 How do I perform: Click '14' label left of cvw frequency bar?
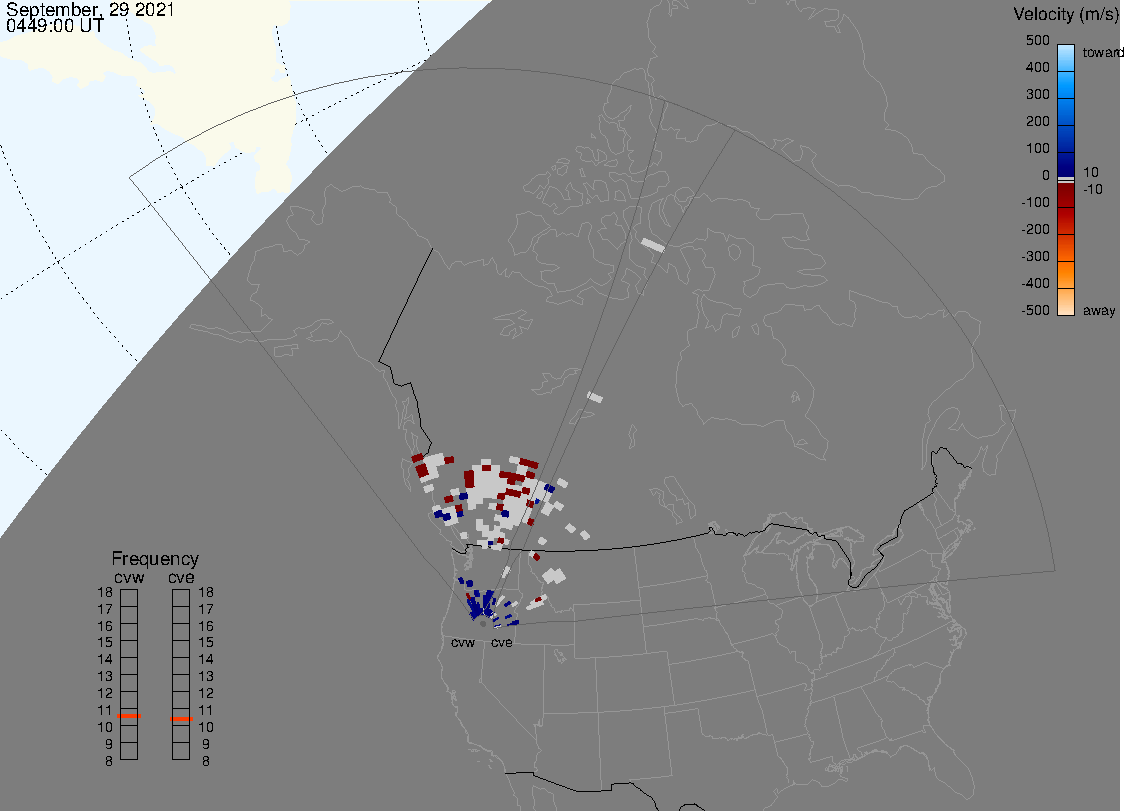105,659
